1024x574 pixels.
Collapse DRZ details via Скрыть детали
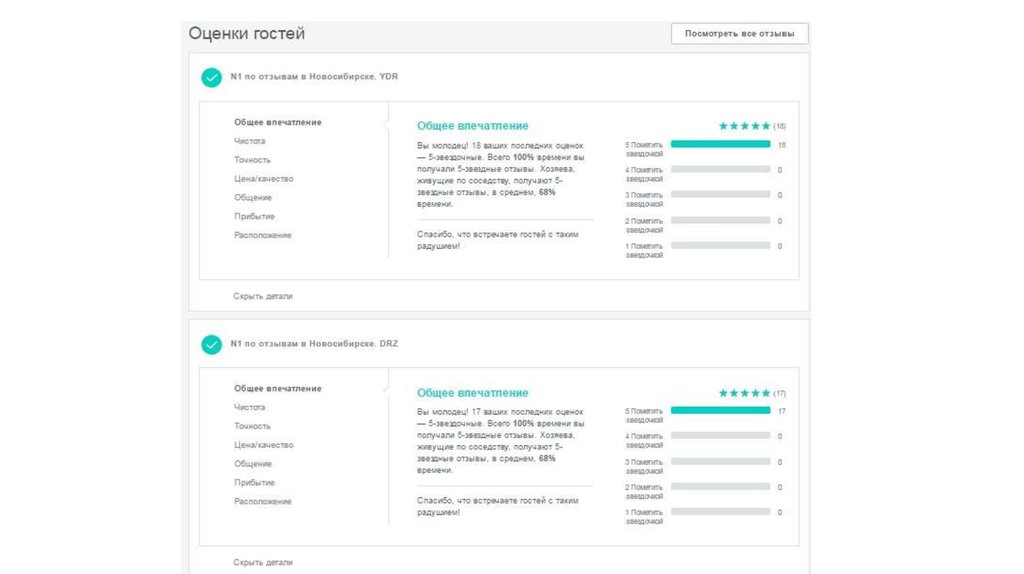[x=263, y=562]
